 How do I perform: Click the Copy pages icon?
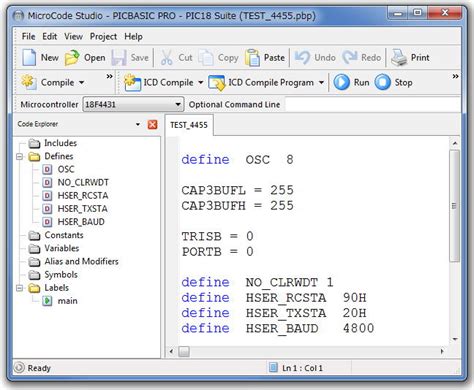(x=206, y=57)
